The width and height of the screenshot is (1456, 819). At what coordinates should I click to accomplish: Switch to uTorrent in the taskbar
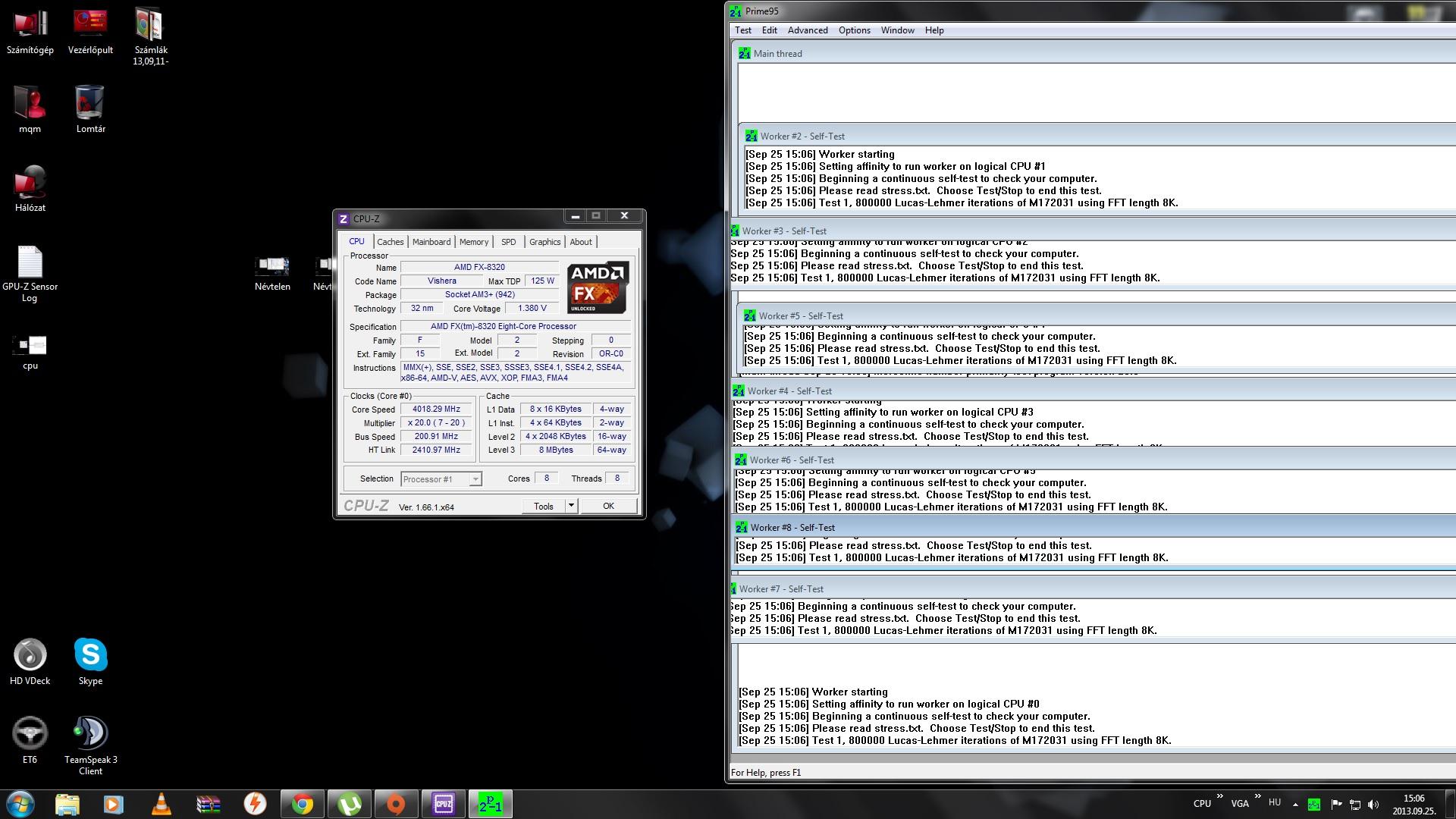(x=349, y=804)
